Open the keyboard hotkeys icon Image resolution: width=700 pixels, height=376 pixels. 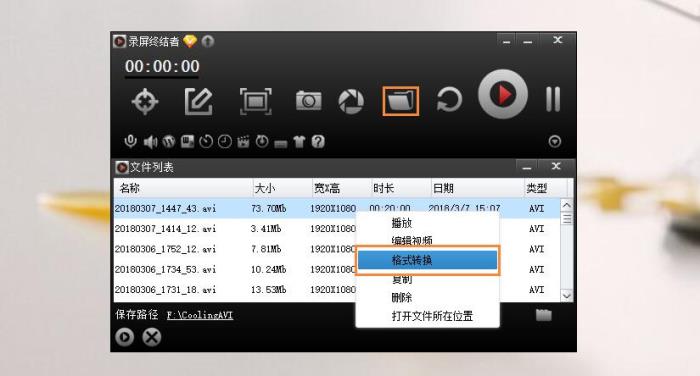click(x=280, y=143)
